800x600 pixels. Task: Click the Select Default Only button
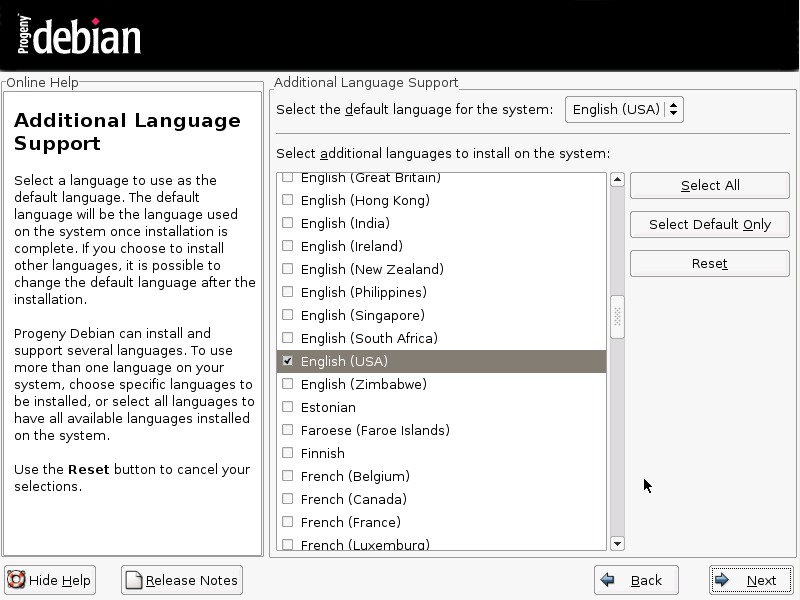pyautogui.click(x=709, y=224)
